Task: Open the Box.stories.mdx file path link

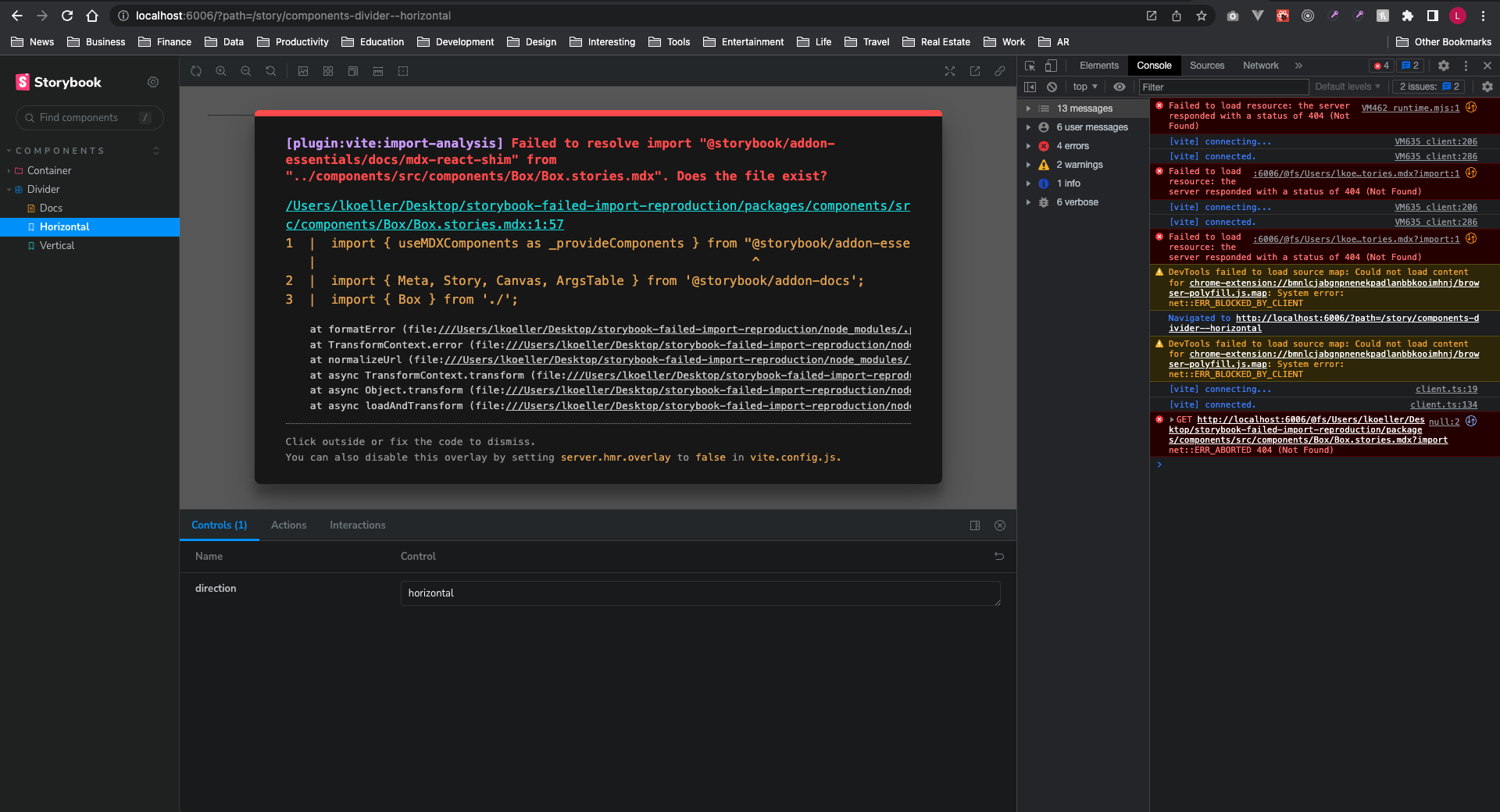Action: coord(598,215)
